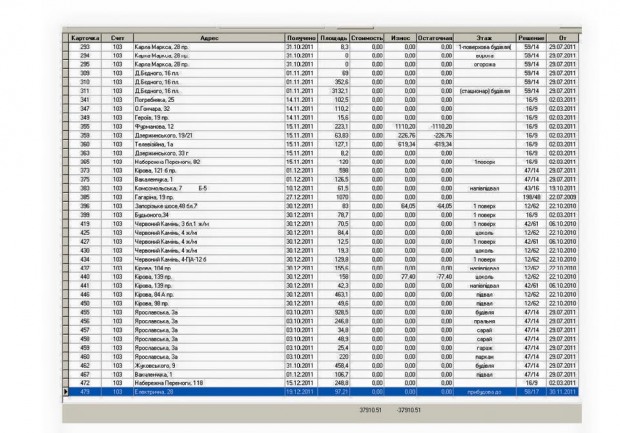Screen dimensions: 620x433
Task: Click the current-row arrow indicator beside row 479
Action: (x=66, y=391)
